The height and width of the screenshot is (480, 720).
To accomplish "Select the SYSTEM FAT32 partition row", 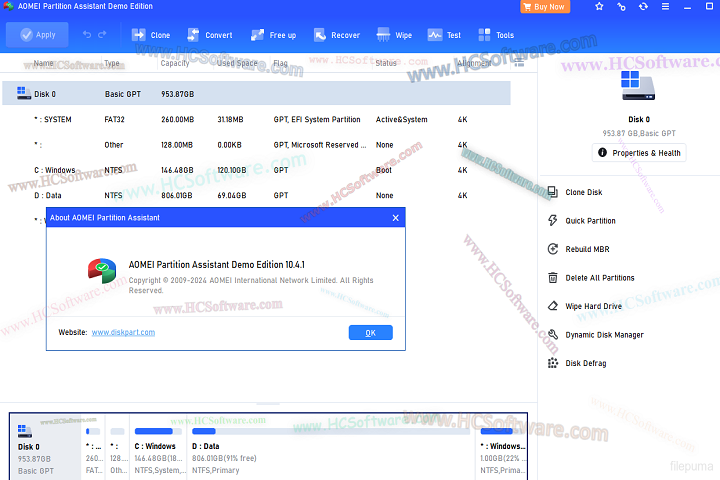I will click(256, 119).
